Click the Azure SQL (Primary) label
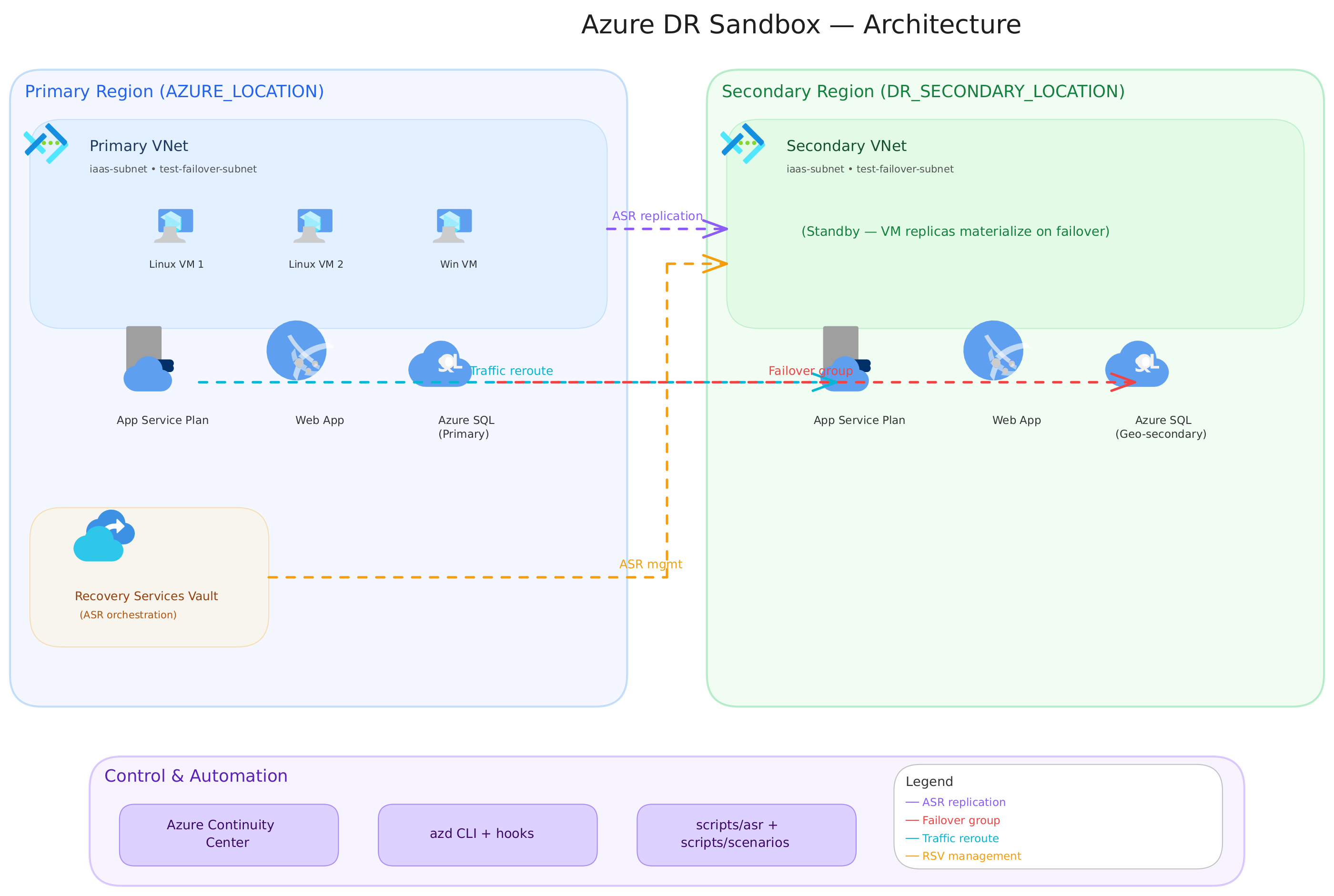 466,427
